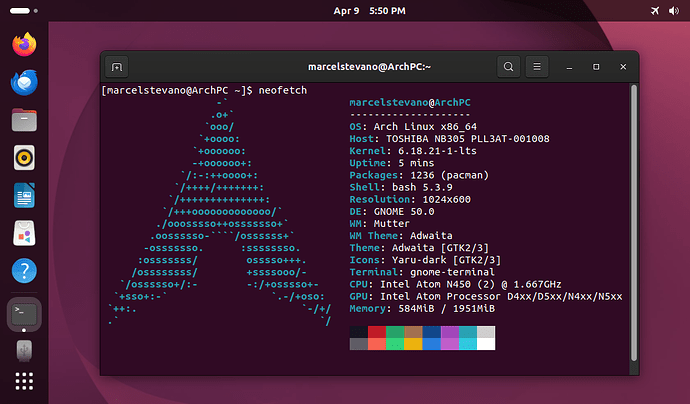Click the brown color block
690x404 pixels.
(413, 332)
